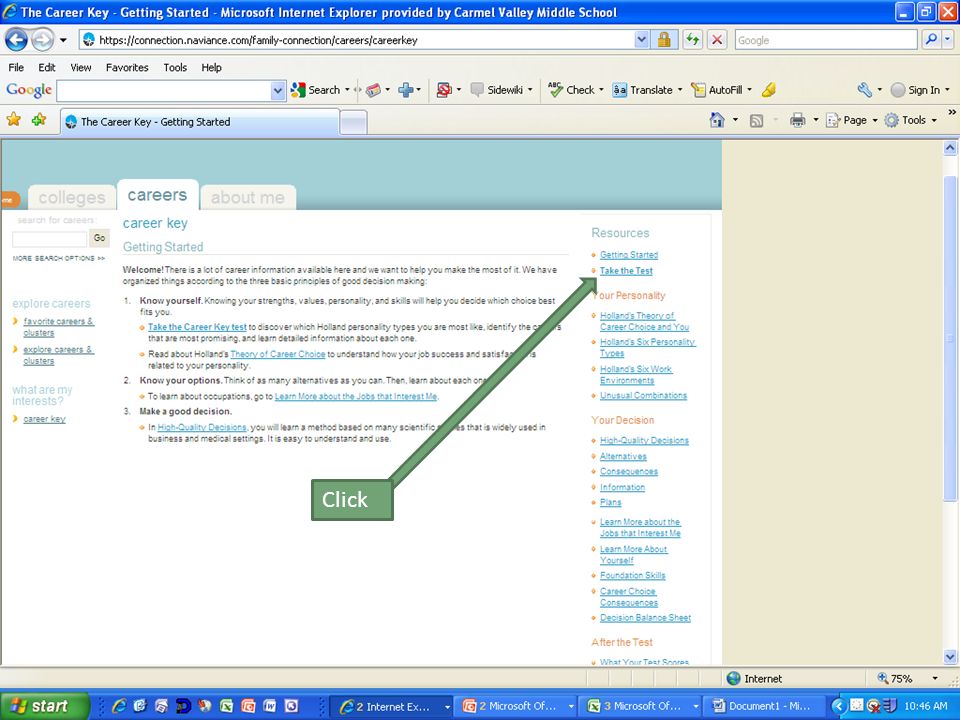Click the Take the Test link

(626, 271)
